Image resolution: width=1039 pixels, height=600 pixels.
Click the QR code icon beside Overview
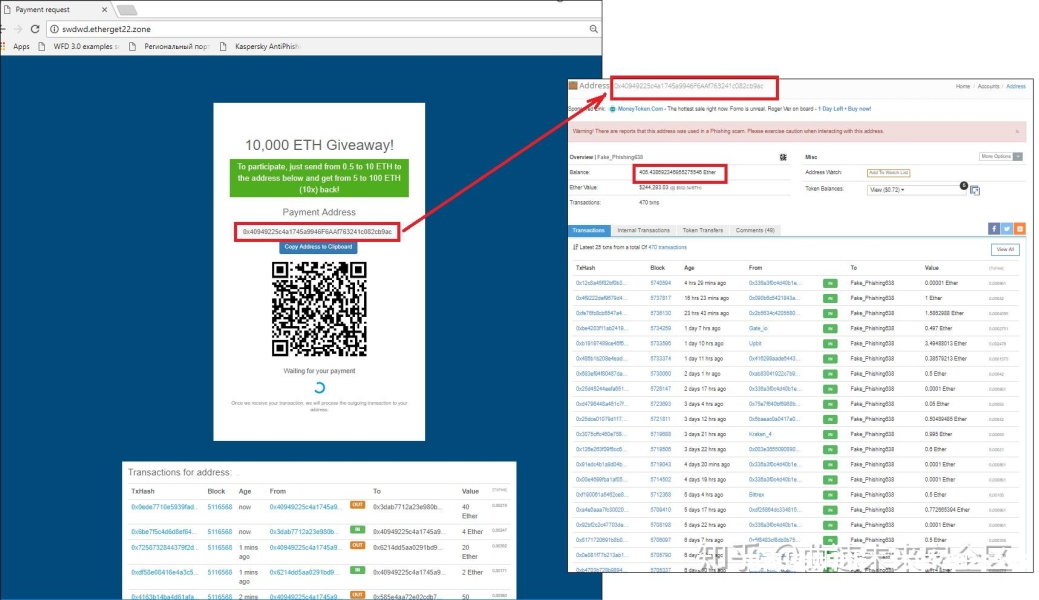pos(782,157)
